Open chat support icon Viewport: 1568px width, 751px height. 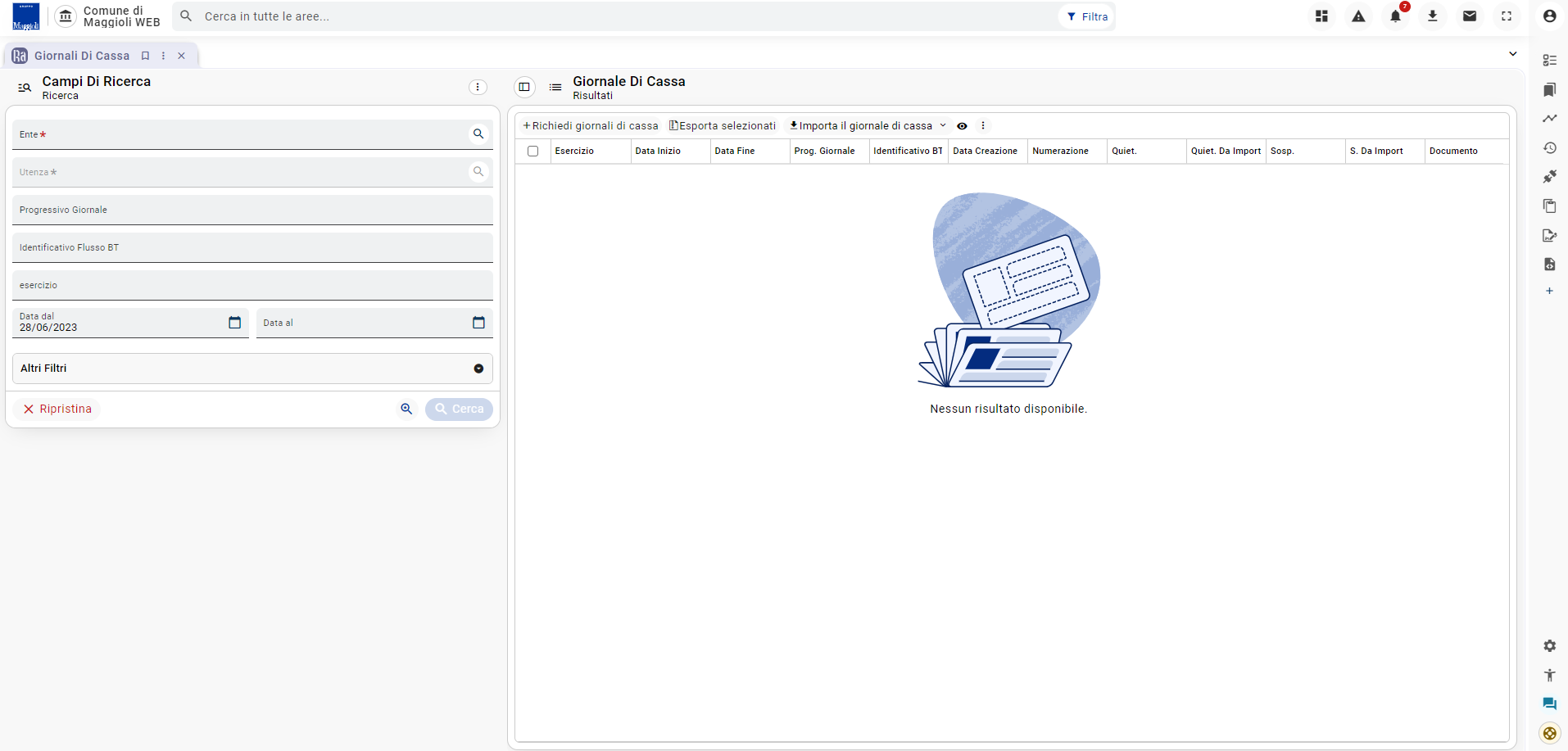pyautogui.click(x=1549, y=704)
